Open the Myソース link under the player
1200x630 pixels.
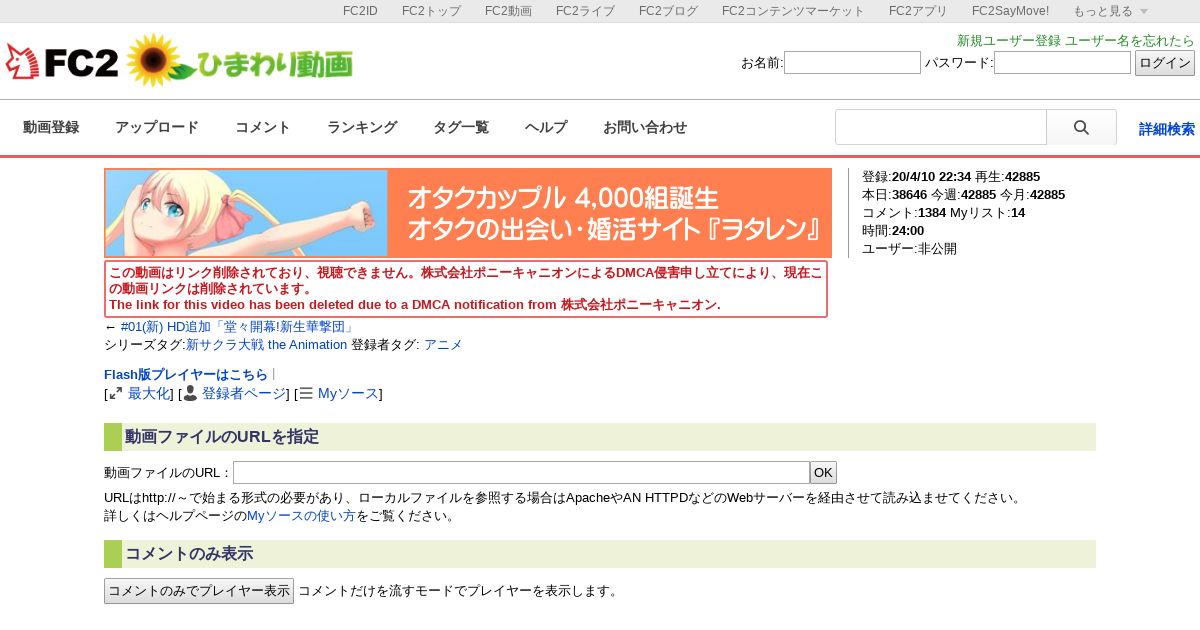pyautogui.click(x=348, y=394)
